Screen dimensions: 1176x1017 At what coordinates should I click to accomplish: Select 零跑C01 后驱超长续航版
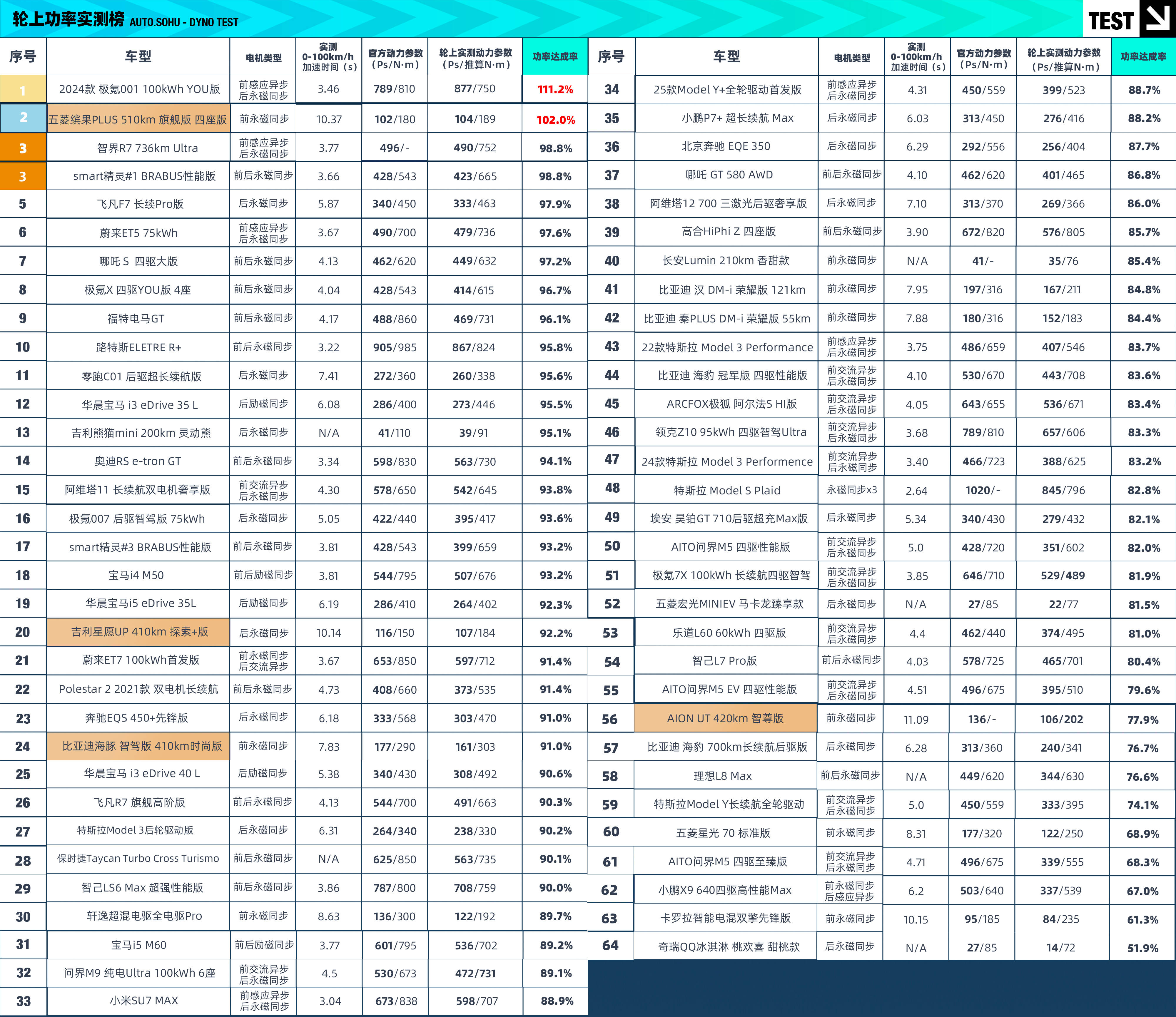coord(141,376)
